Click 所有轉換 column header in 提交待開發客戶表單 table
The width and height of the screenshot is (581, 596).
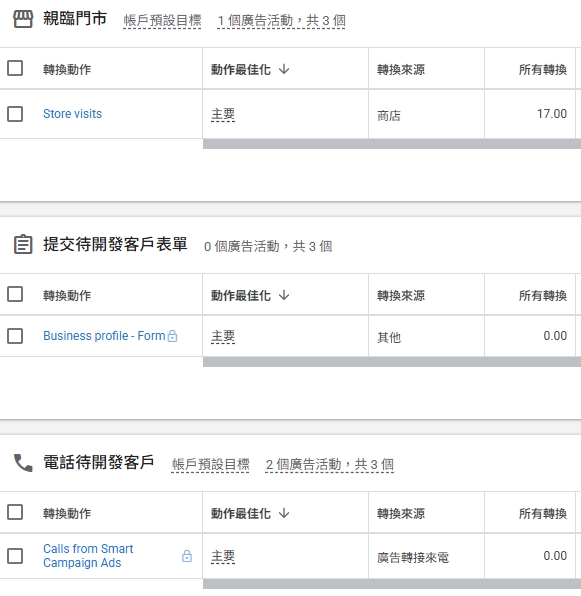(x=543, y=295)
